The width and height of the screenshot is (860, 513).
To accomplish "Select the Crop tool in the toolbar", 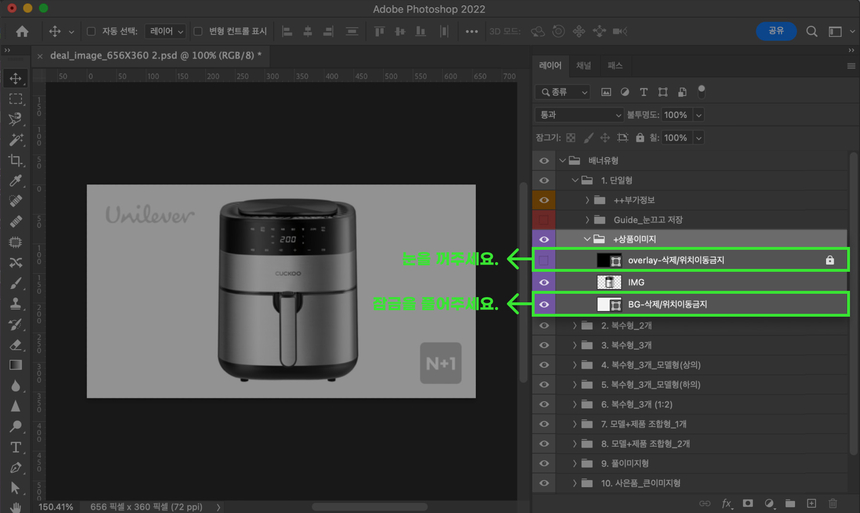I will click(15, 161).
